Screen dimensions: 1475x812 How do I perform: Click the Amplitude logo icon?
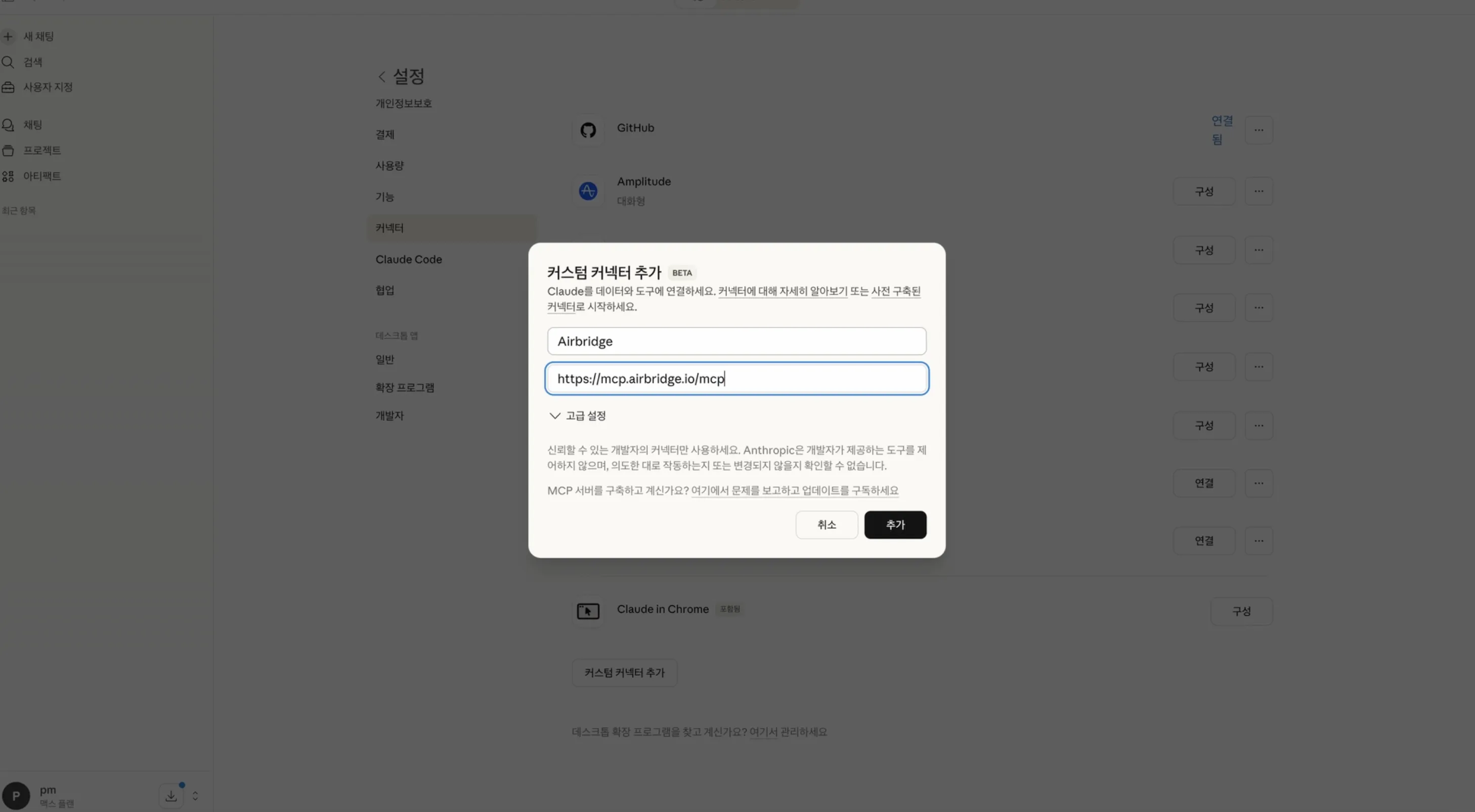click(x=588, y=191)
